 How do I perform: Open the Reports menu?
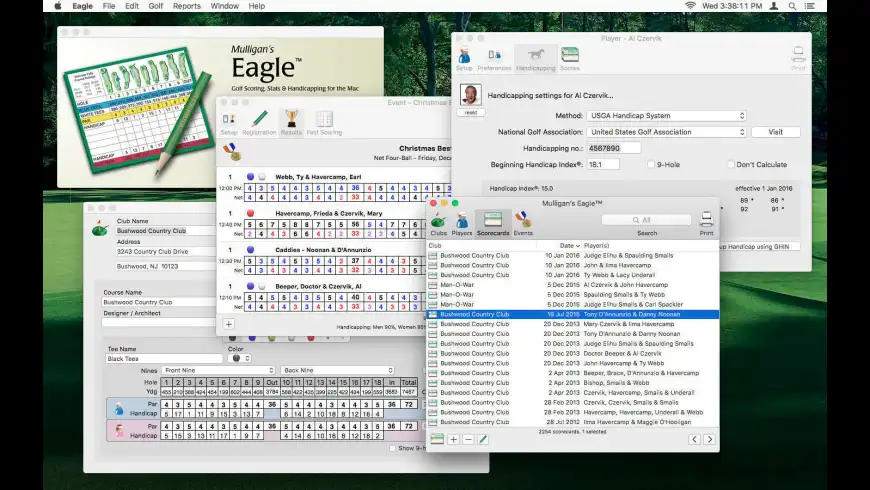[x=186, y=6]
